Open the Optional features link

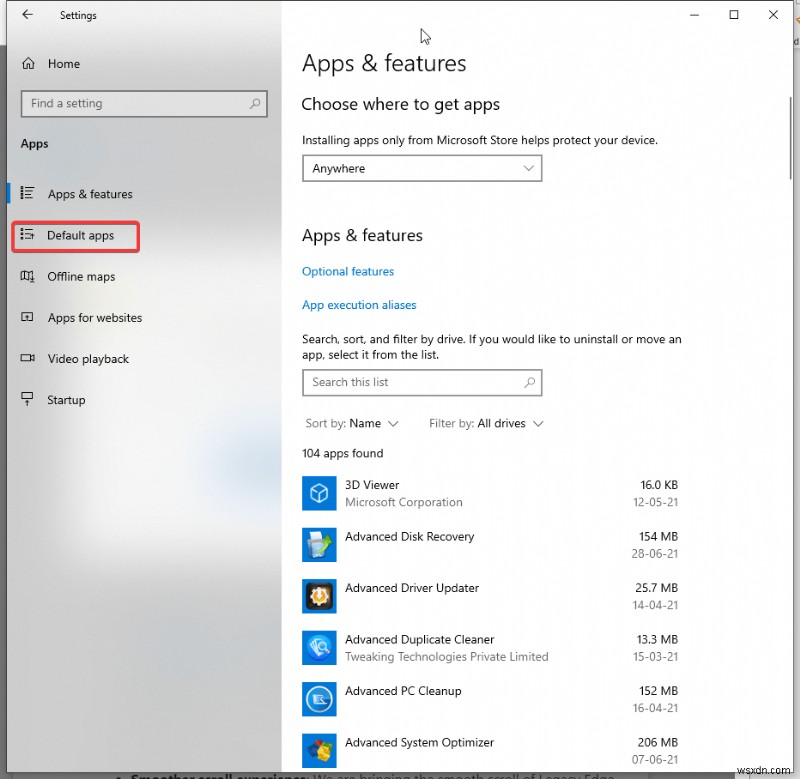click(347, 271)
